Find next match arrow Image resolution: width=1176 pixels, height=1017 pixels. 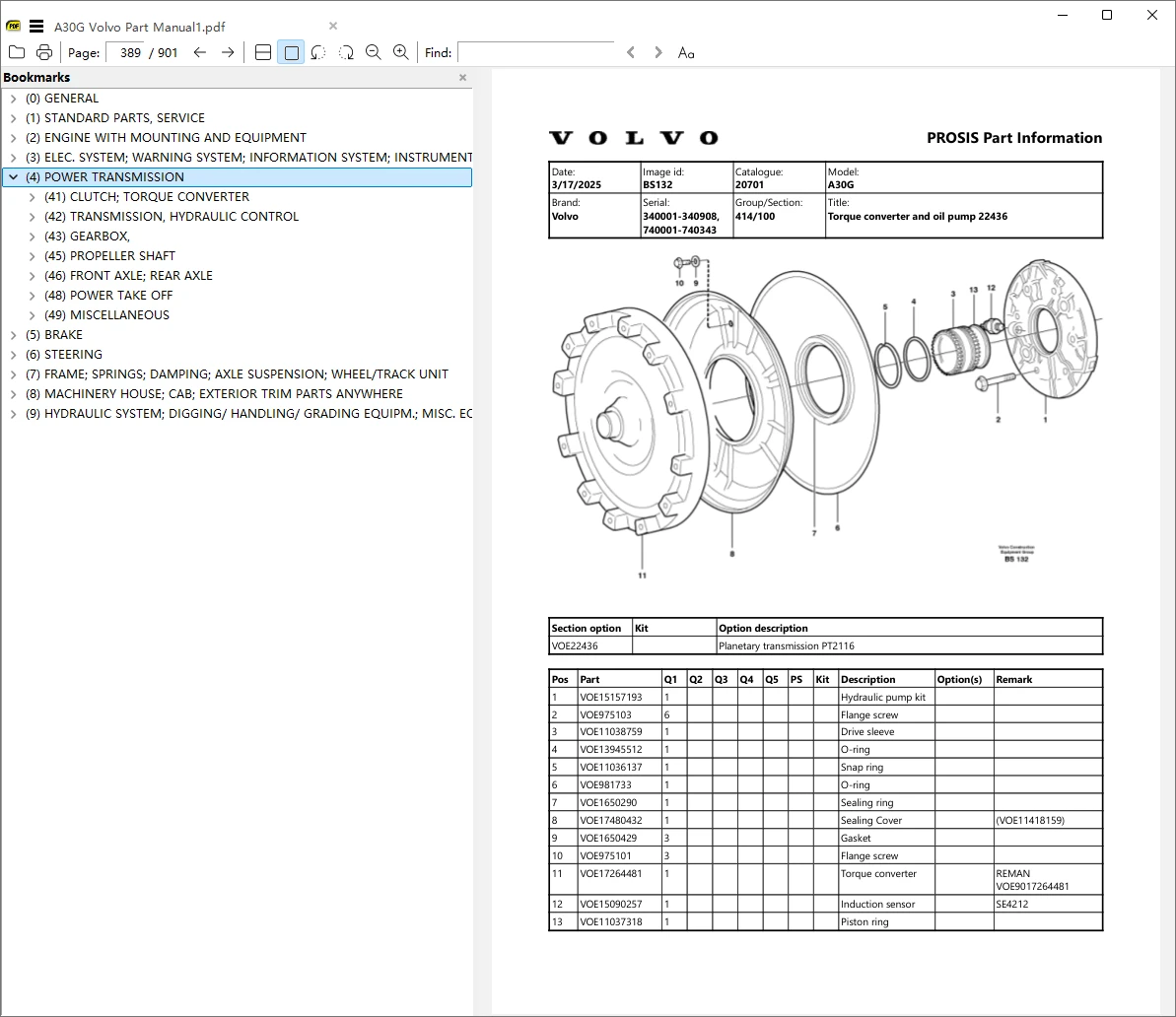658,52
